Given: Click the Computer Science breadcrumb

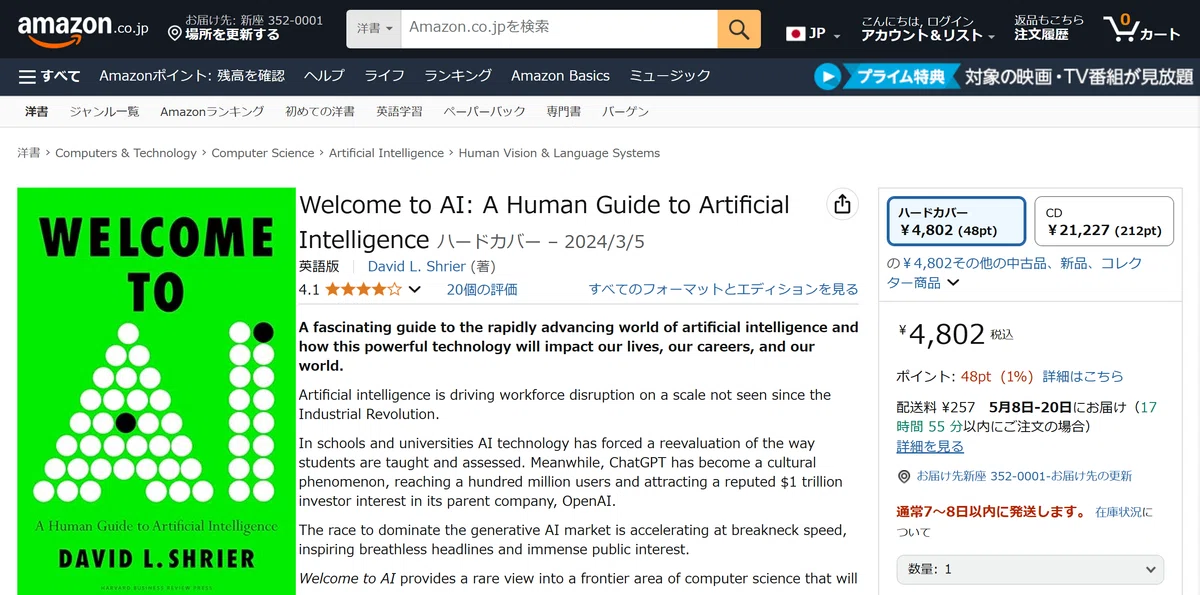Looking at the screenshot, I should pos(263,153).
